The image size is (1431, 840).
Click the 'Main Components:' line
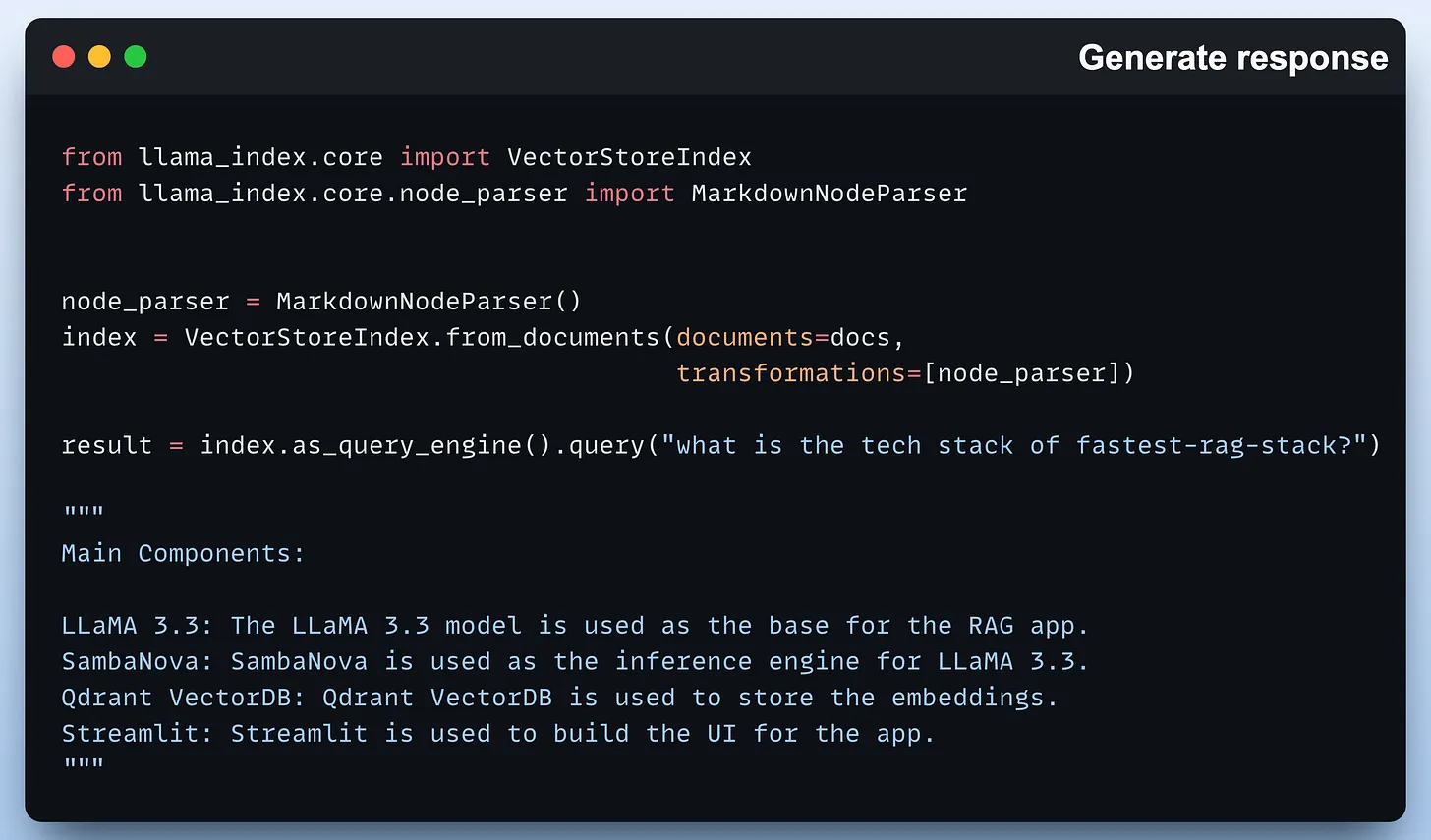pyautogui.click(x=183, y=554)
